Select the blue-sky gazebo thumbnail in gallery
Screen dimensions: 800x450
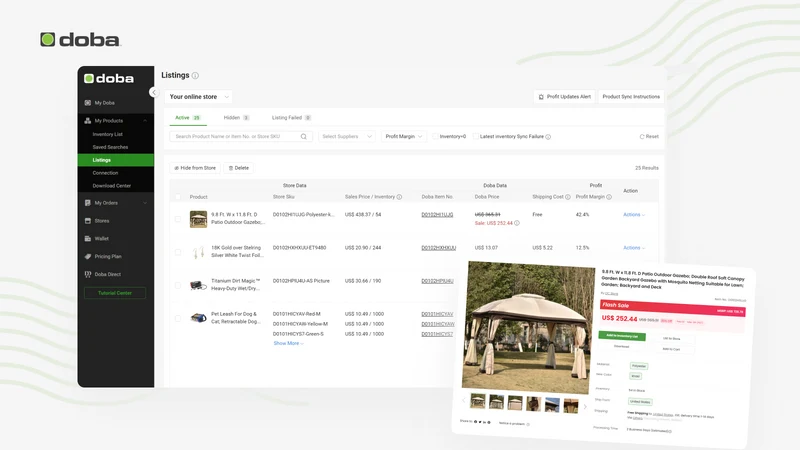552,405
